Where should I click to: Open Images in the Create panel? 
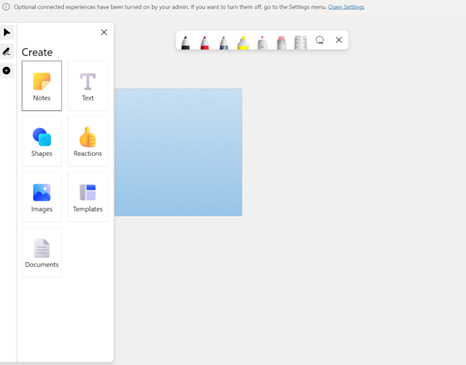click(42, 197)
